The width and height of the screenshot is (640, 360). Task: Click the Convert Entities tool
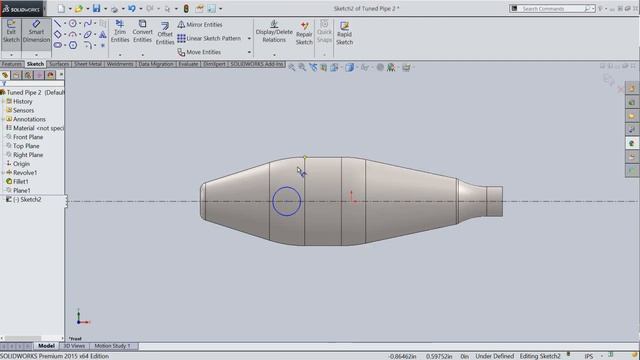[x=142, y=32]
